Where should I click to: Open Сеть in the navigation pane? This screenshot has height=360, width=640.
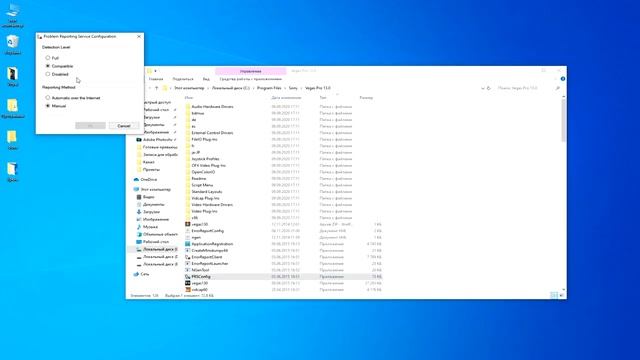coord(144,274)
